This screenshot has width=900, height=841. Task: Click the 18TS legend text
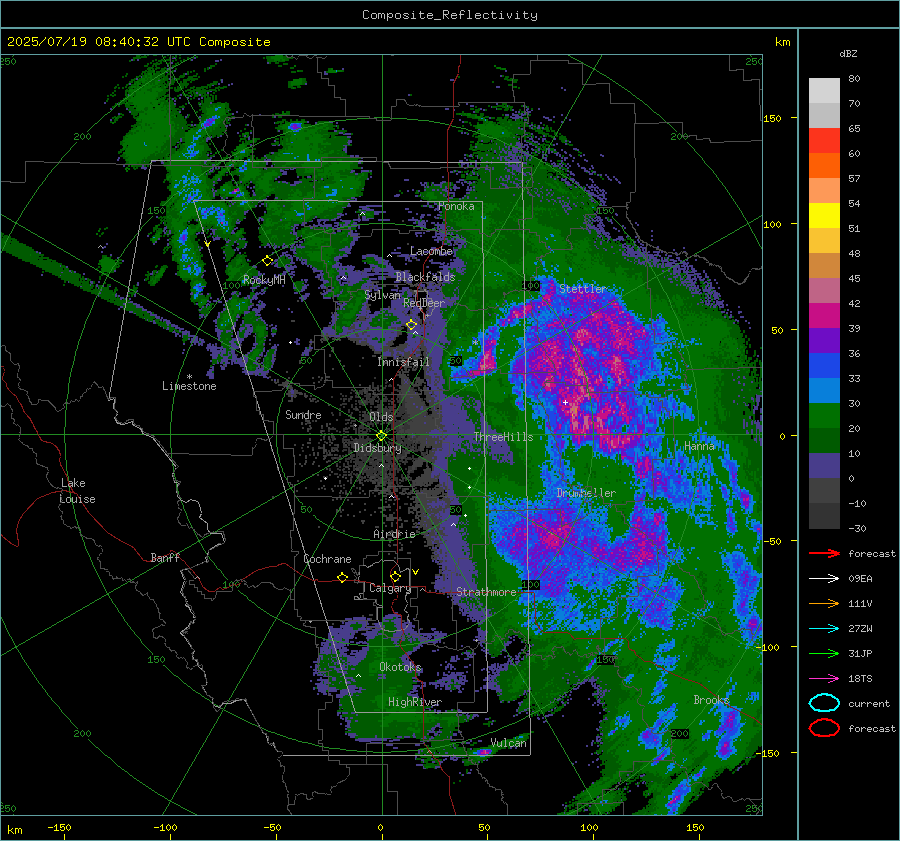click(x=860, y=679)
